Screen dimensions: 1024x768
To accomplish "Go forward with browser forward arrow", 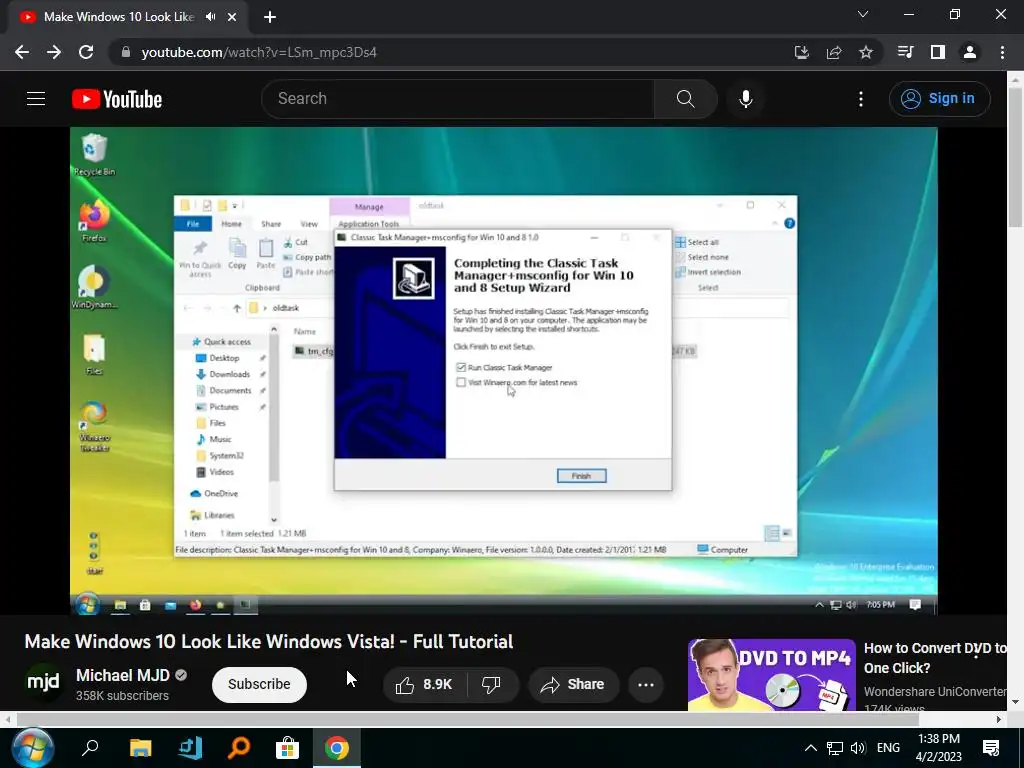I will [54, 52].
